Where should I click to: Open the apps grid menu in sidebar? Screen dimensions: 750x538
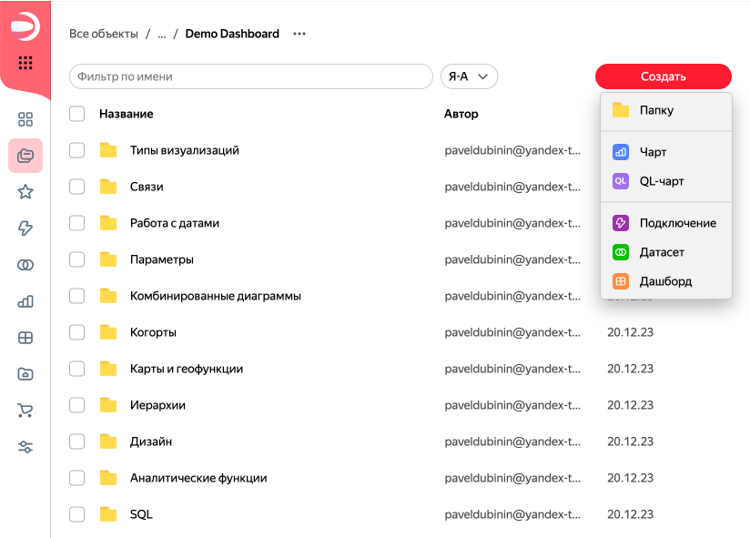coord(25,63)
